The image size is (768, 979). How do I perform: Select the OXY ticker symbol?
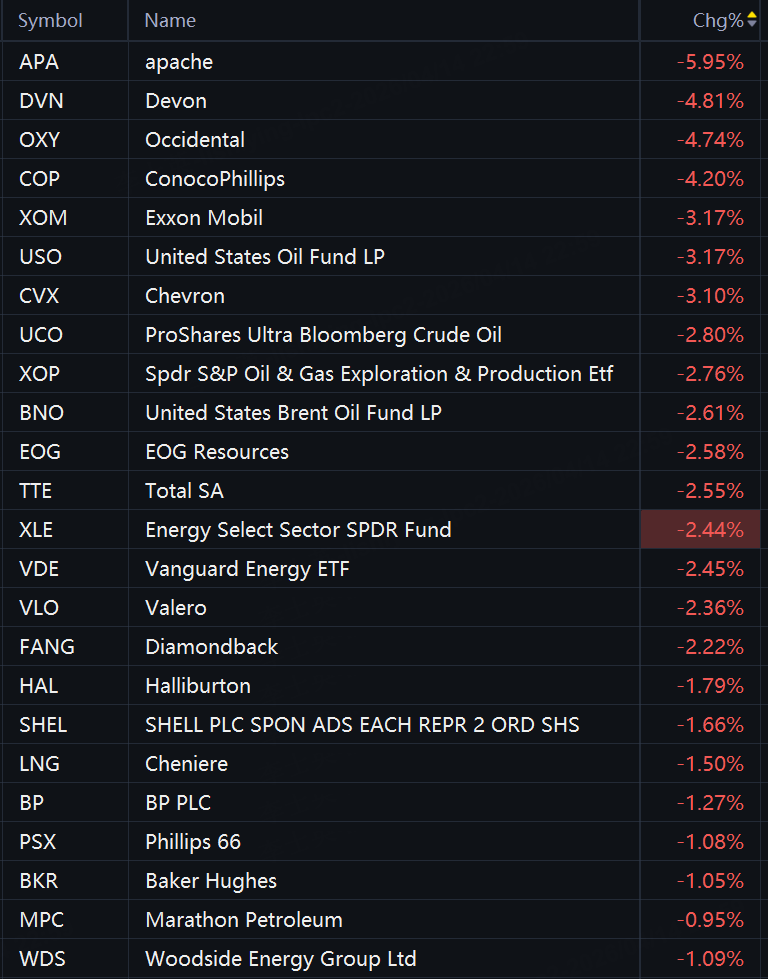pyautogui.click(x=39, y=140)
